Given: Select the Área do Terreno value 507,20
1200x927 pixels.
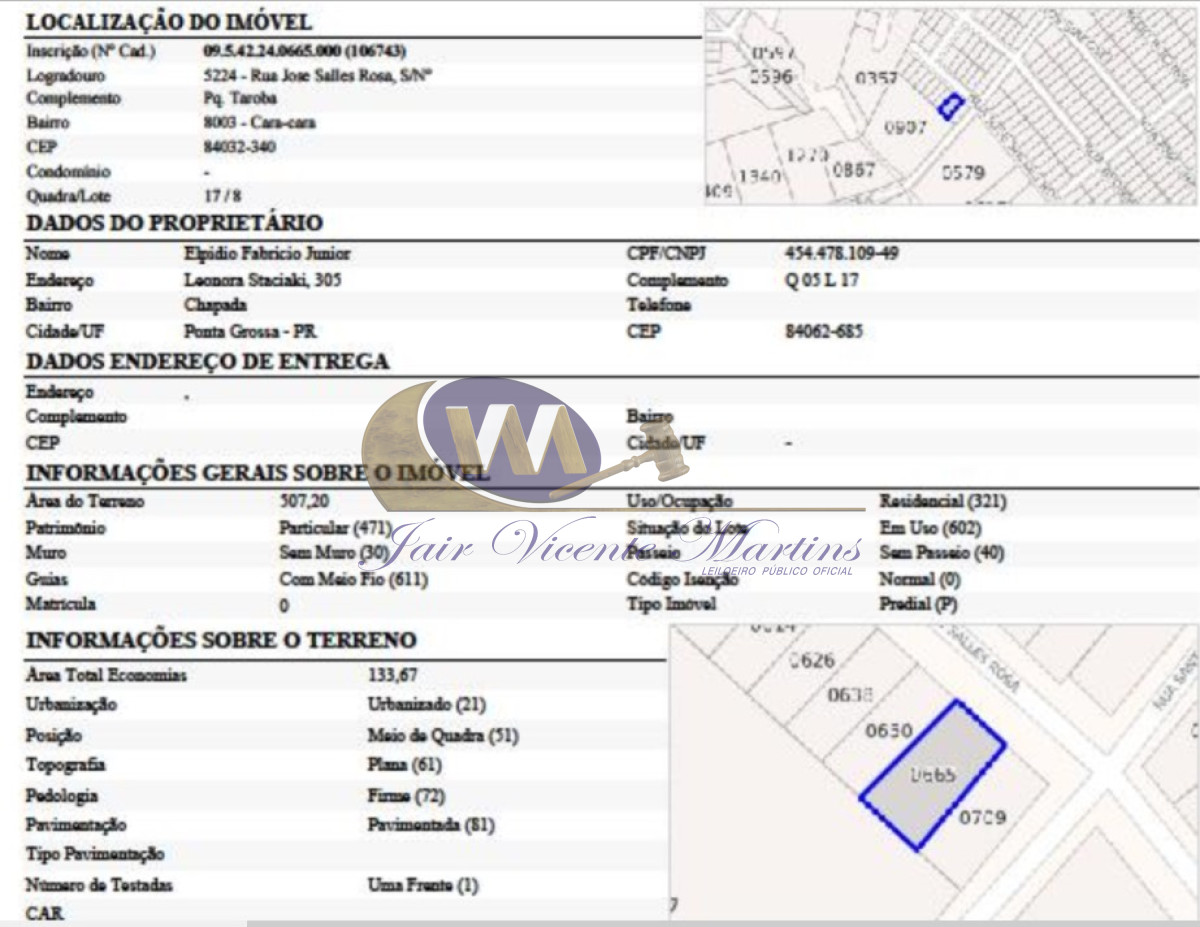Looking at the screenshot, I should (303, 501).
